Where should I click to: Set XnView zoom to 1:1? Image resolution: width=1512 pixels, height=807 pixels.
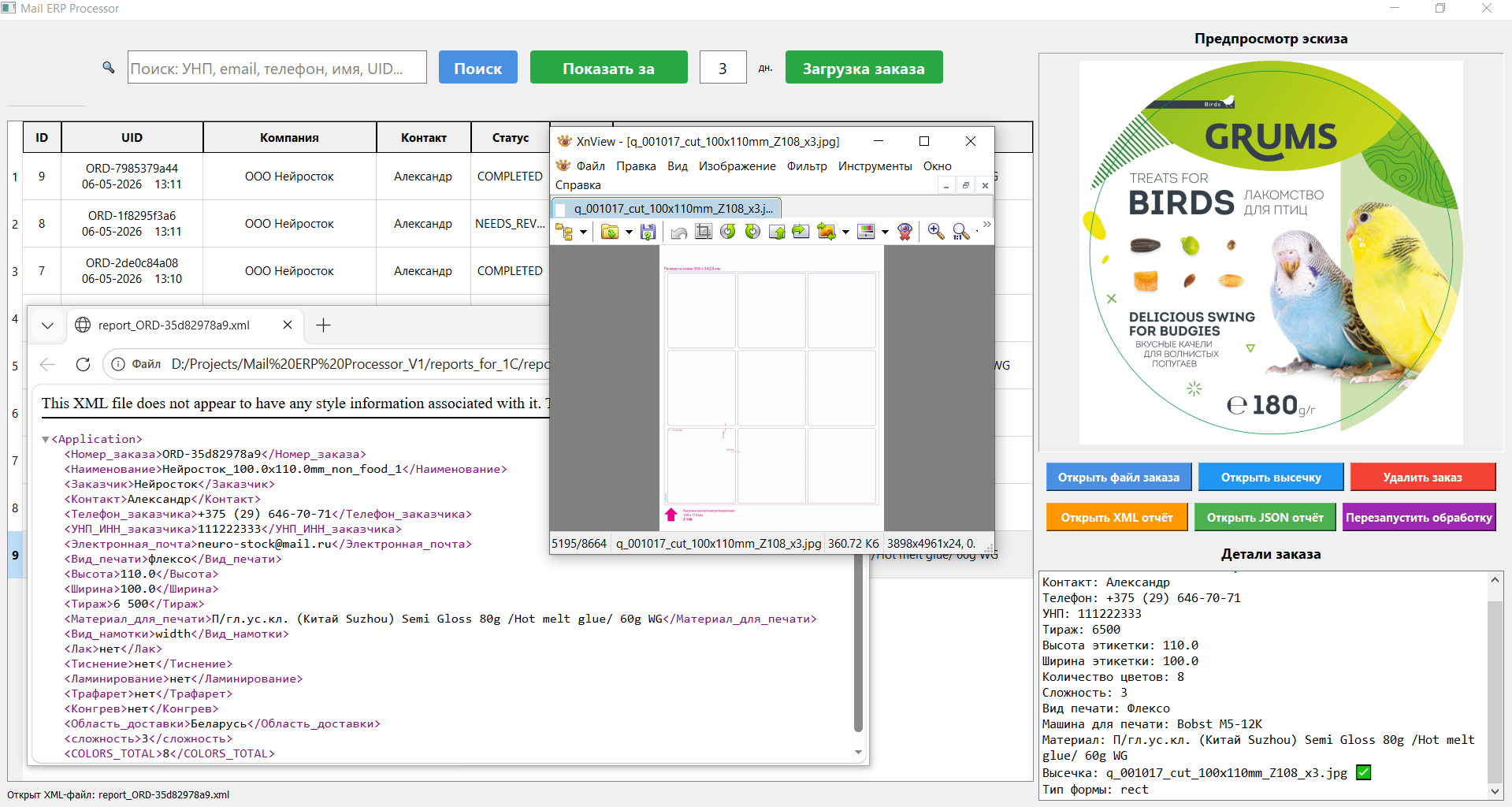click(960, 232)
